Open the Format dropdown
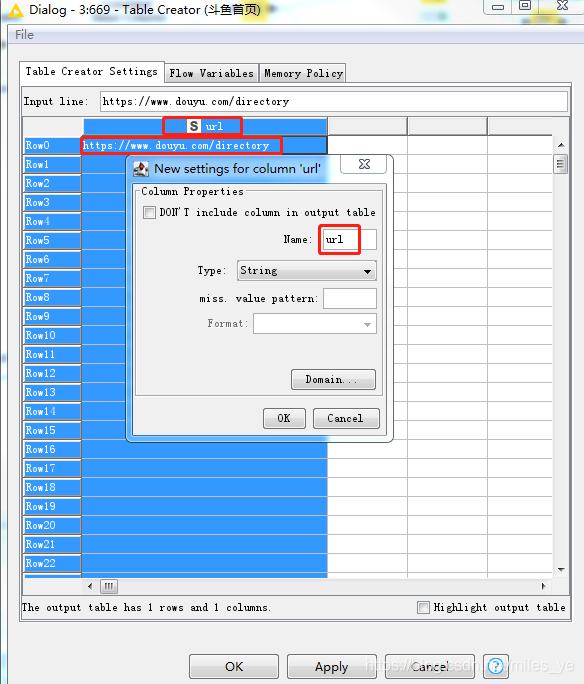This screenshot has width=584, height=684. click(x=315, y=324)
